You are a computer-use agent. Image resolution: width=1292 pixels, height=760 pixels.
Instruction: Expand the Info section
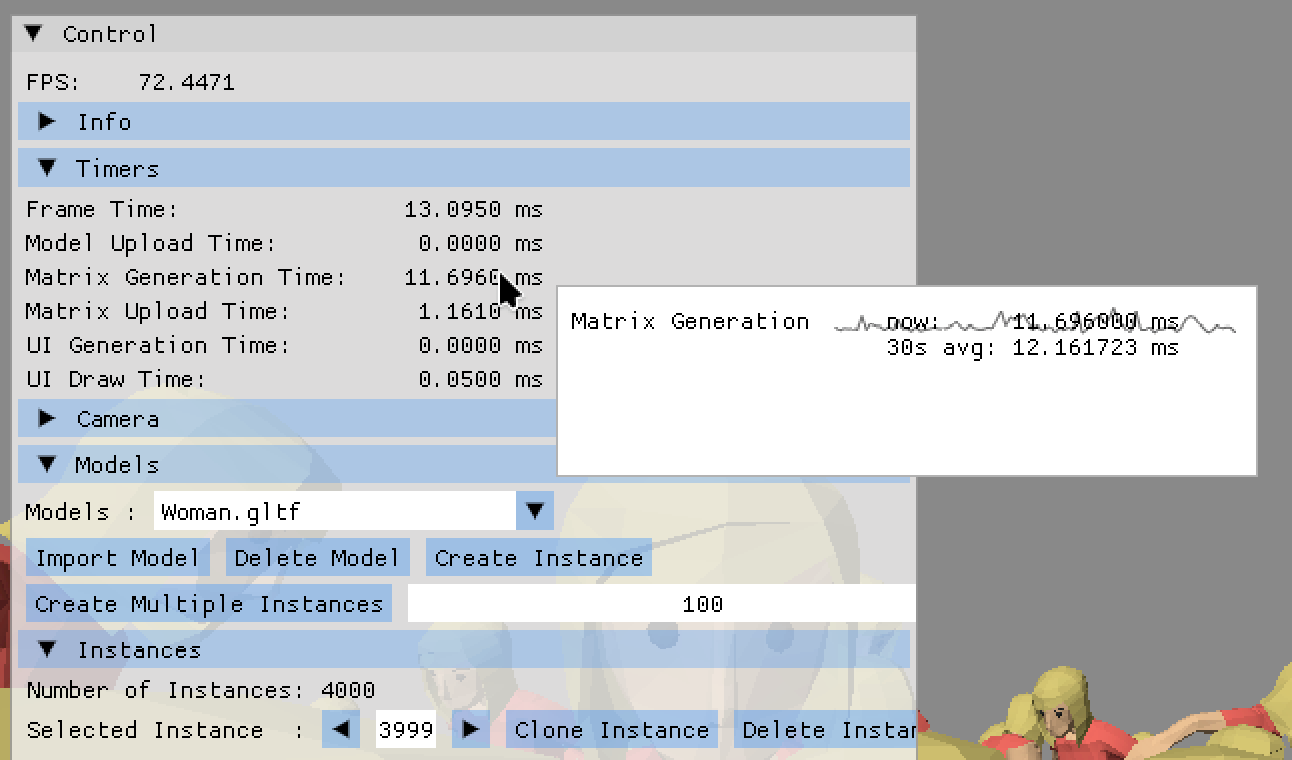[47, 122]
